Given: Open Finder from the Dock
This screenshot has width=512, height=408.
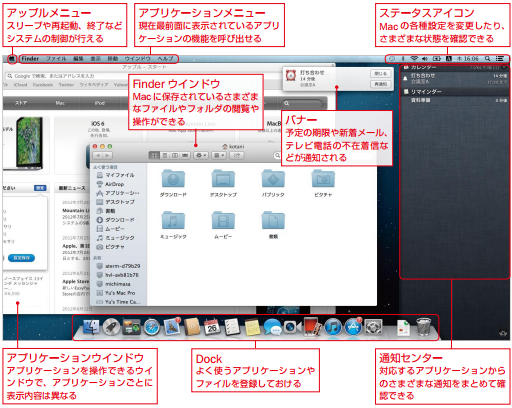Looking at the screenshot, I should [x=91, y=327].
